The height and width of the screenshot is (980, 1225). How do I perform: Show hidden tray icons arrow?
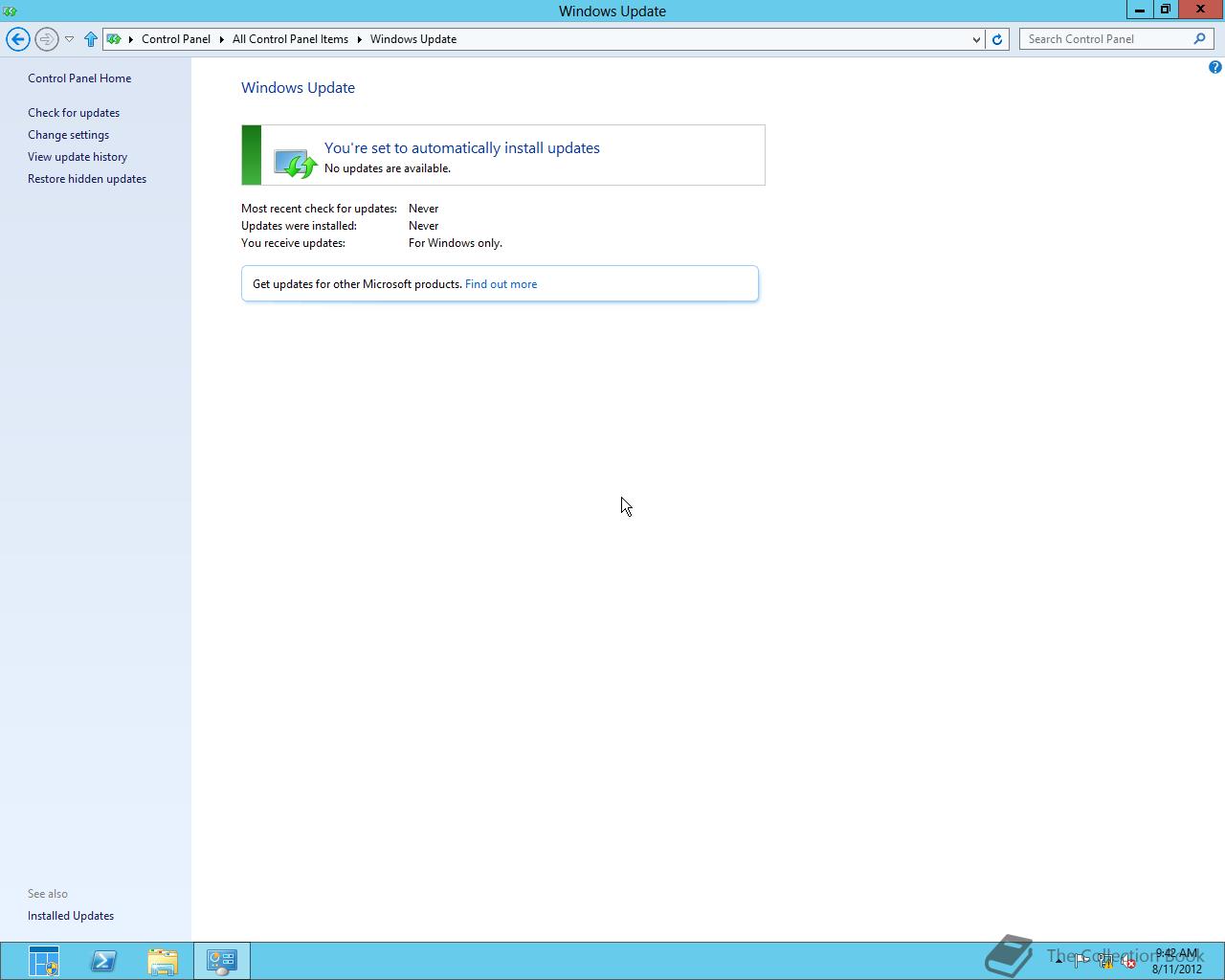point(1058,961)
